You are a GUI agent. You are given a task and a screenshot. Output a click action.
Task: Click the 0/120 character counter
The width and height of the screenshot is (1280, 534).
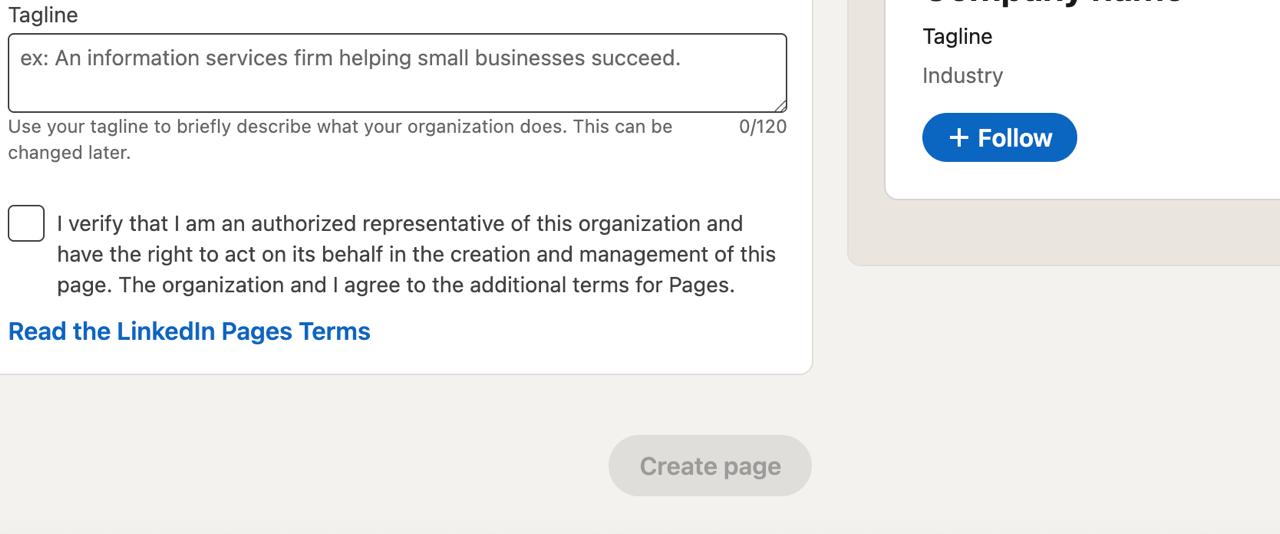tap(762, 127)
